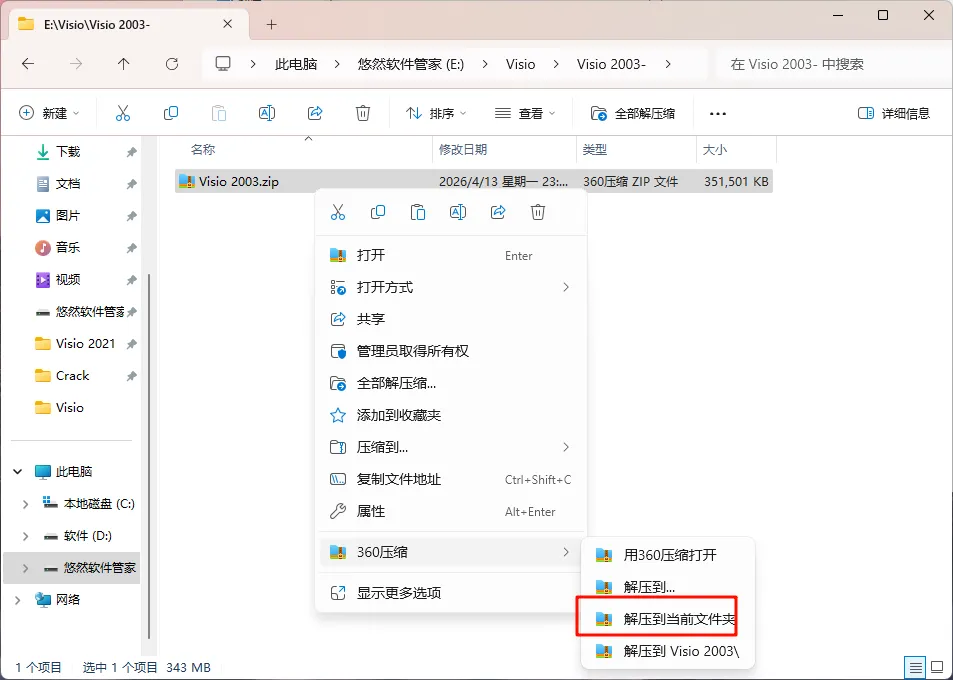
Task: Select the Visio 2003.zip file
Action: [x=473, y=181]
